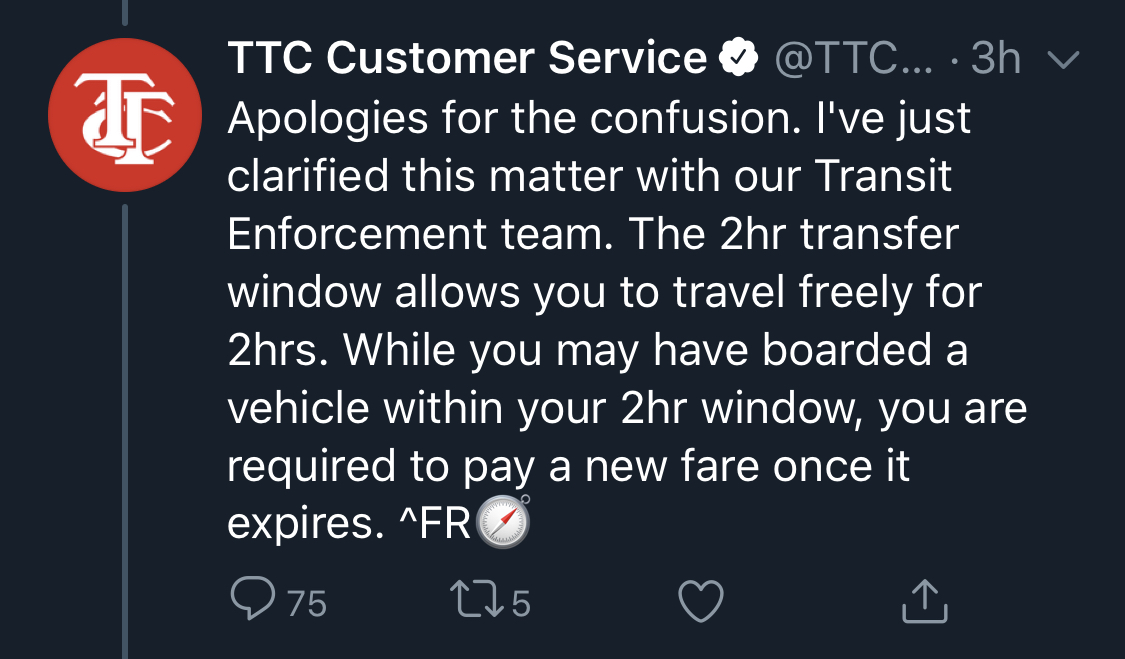Click the verified checkmark badge
The height and width of the screenshot is (659, 1125).
[x=739, y=61]
